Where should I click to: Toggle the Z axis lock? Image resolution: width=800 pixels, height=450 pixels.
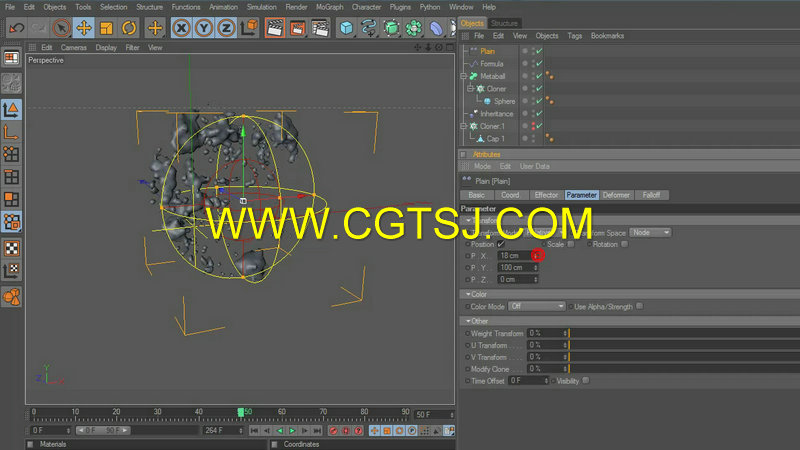(226, 28)
